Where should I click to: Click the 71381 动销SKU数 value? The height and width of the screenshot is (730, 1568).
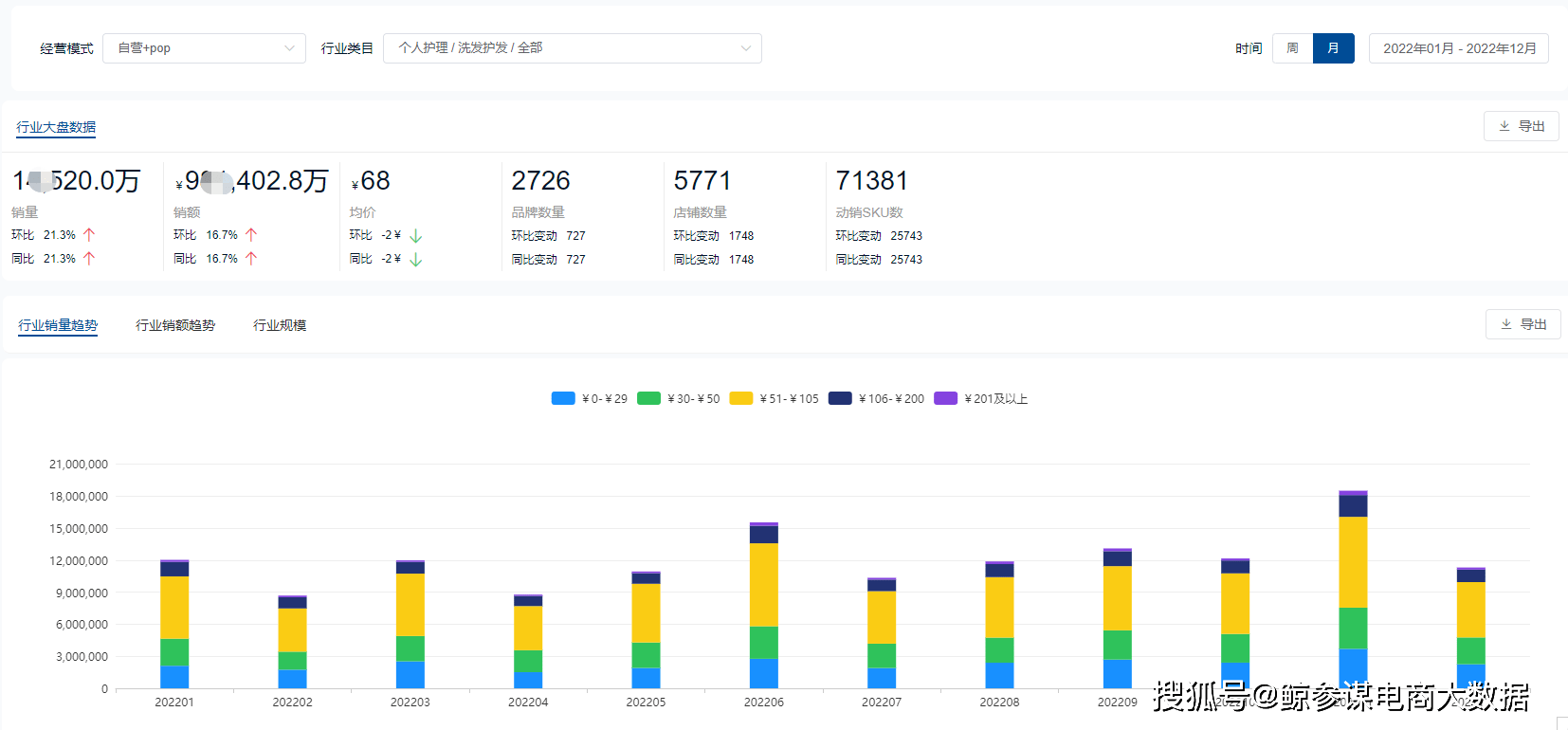pos(871,180)
